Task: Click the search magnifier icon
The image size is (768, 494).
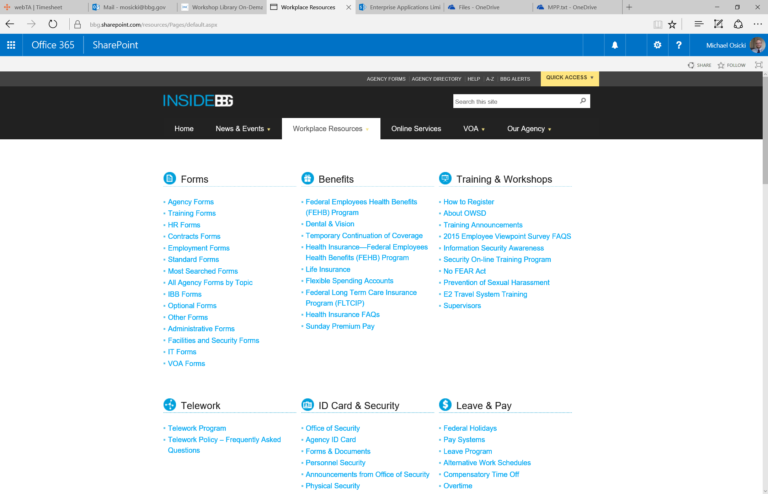Action: coord(583,101)
